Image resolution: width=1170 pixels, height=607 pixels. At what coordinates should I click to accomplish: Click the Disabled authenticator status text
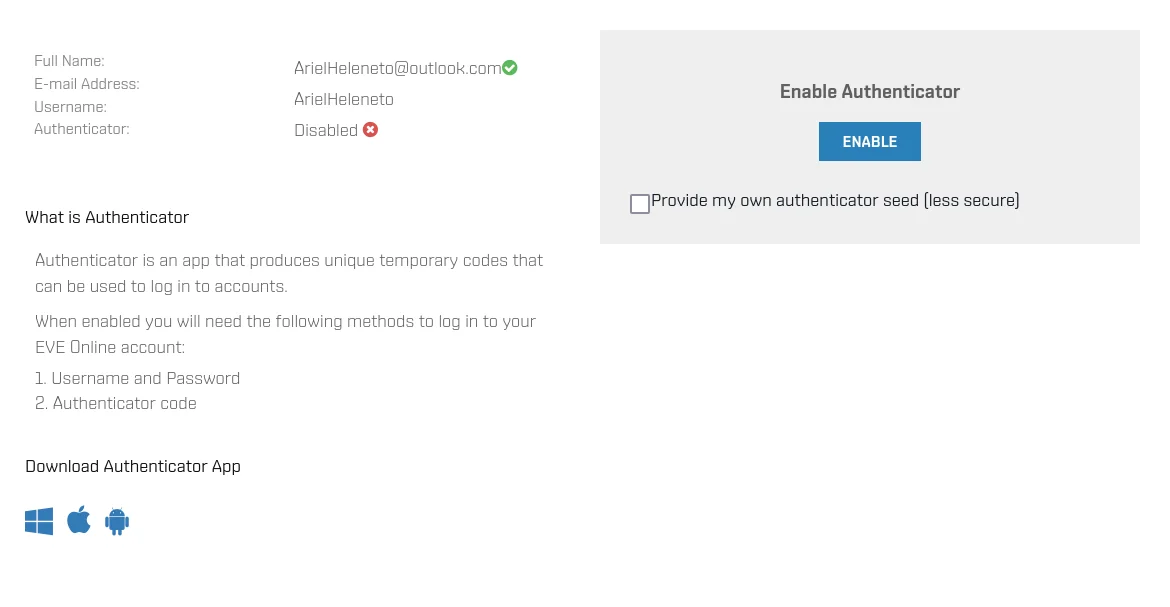tap(326, 130)
